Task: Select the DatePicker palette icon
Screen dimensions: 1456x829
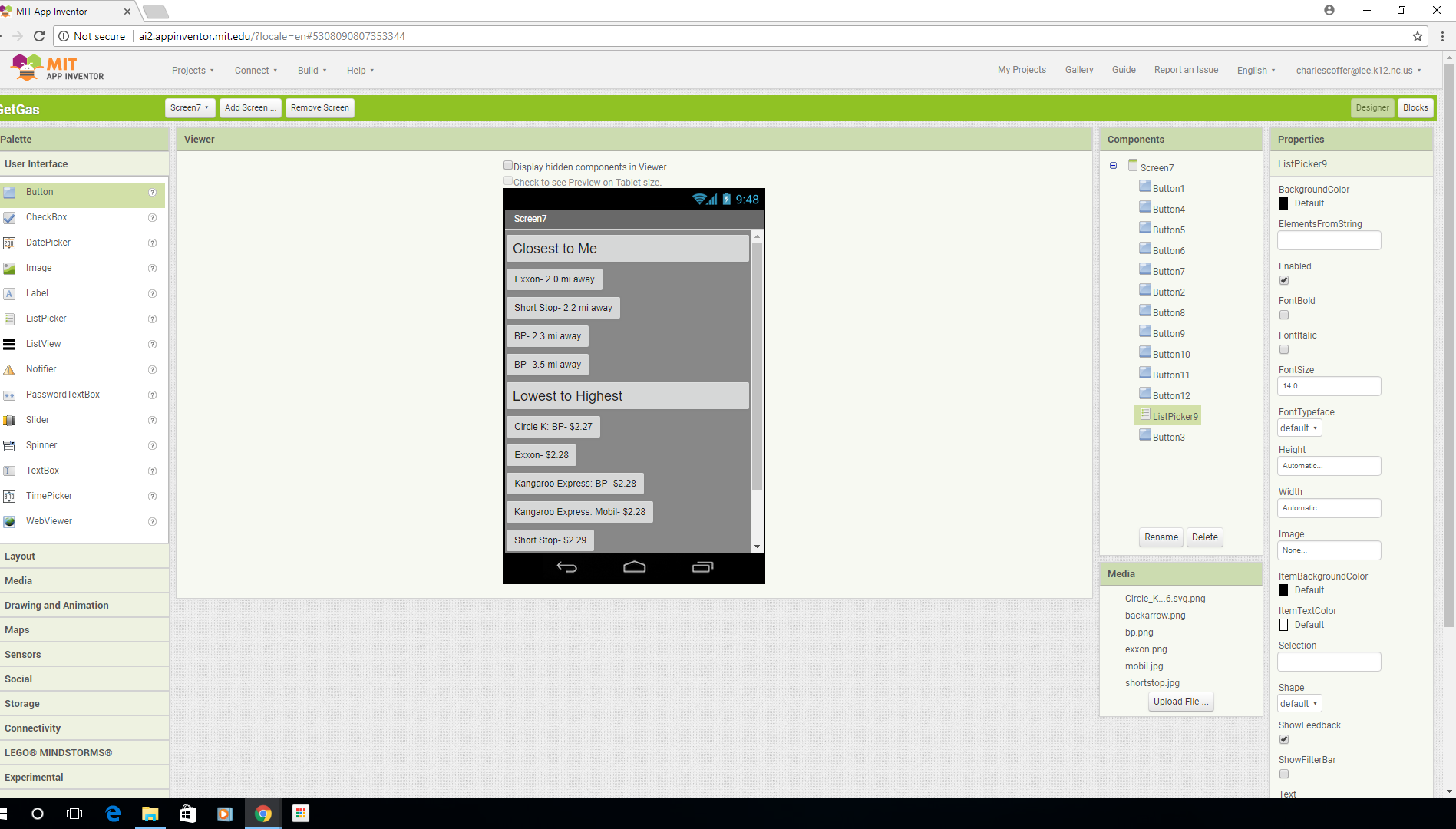Action: [x=9, y=243]
